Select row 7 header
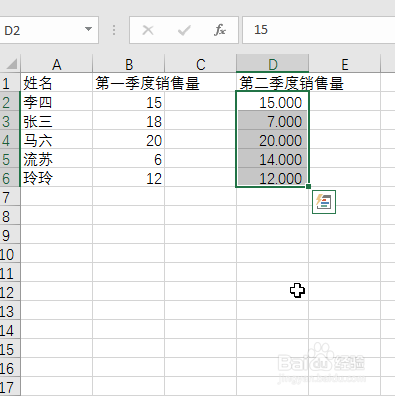The height and width of the screenshot is (396, 395). (10, 197)
